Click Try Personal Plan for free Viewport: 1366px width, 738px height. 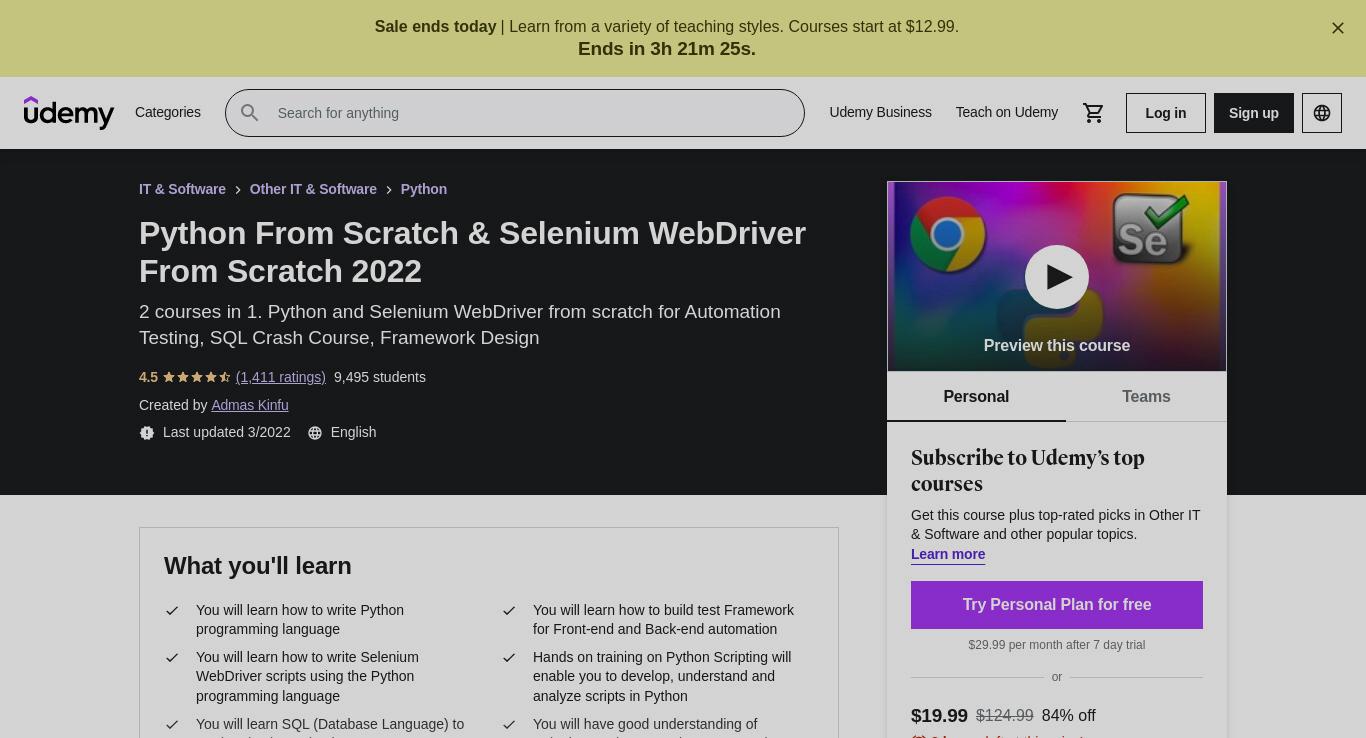[x=1056, y=605]
